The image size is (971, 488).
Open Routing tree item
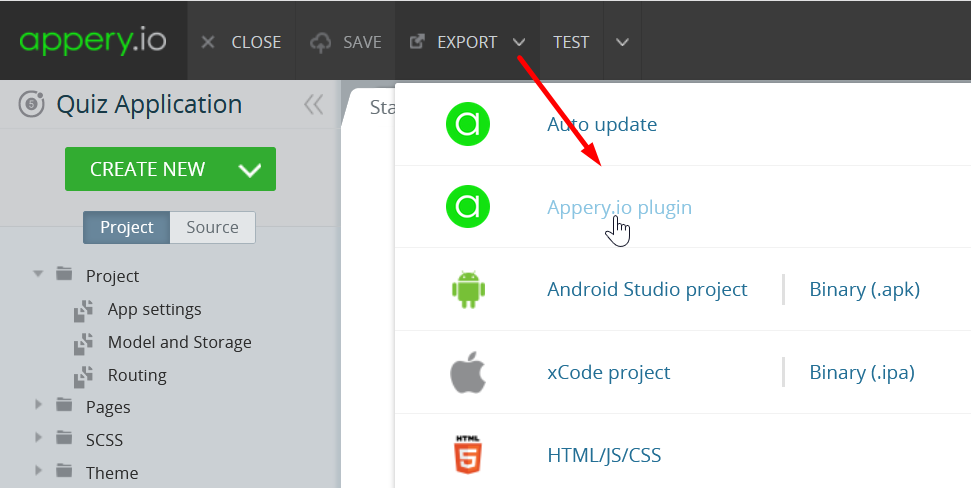(x=137, y=375)
